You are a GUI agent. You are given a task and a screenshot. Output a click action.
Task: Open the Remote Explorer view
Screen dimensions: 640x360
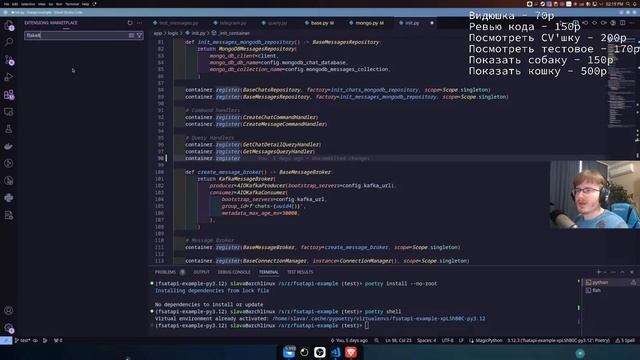[x=9, y=112]
